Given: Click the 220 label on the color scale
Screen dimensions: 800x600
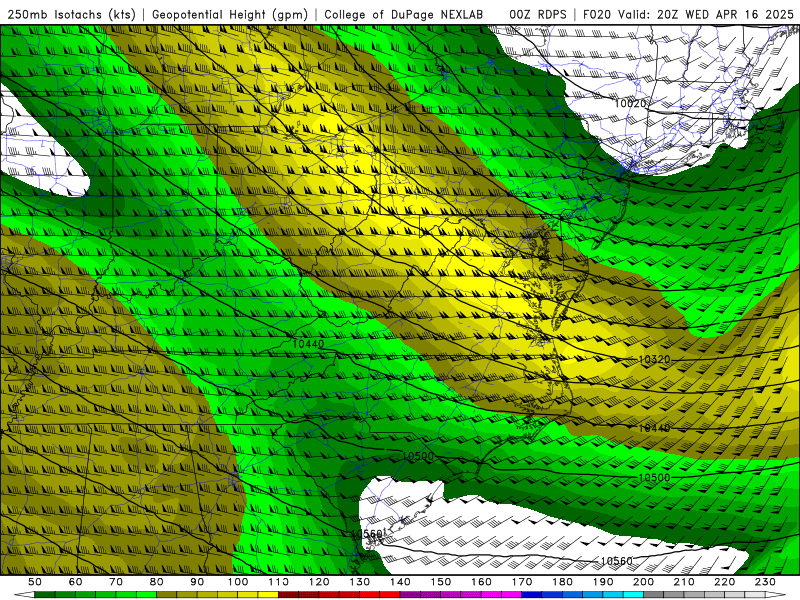Looking at the screenshot, I should [724, 582].
